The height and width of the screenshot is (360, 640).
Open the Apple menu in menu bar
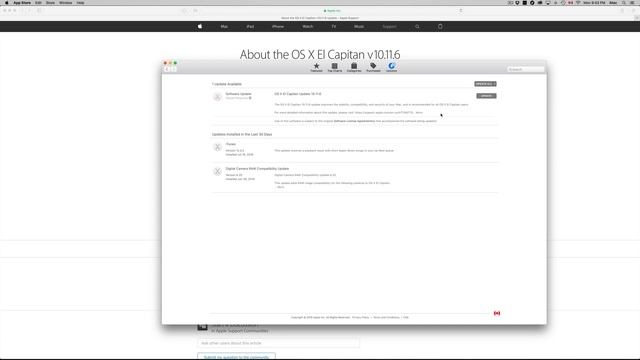(x=6, y=3)
